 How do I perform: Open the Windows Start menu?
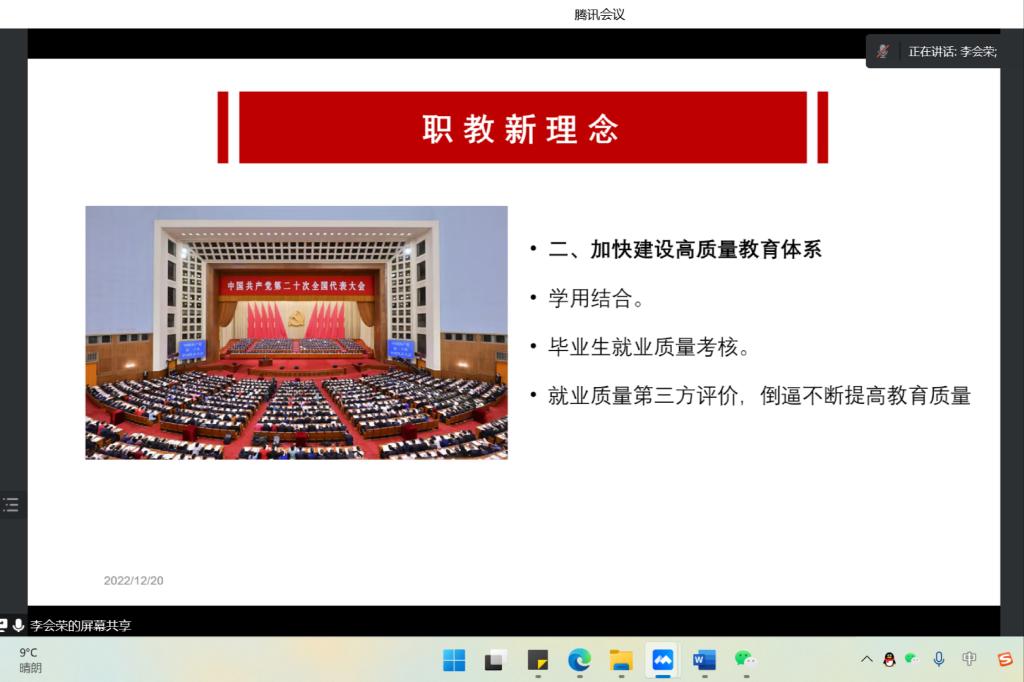coord(454,660)
